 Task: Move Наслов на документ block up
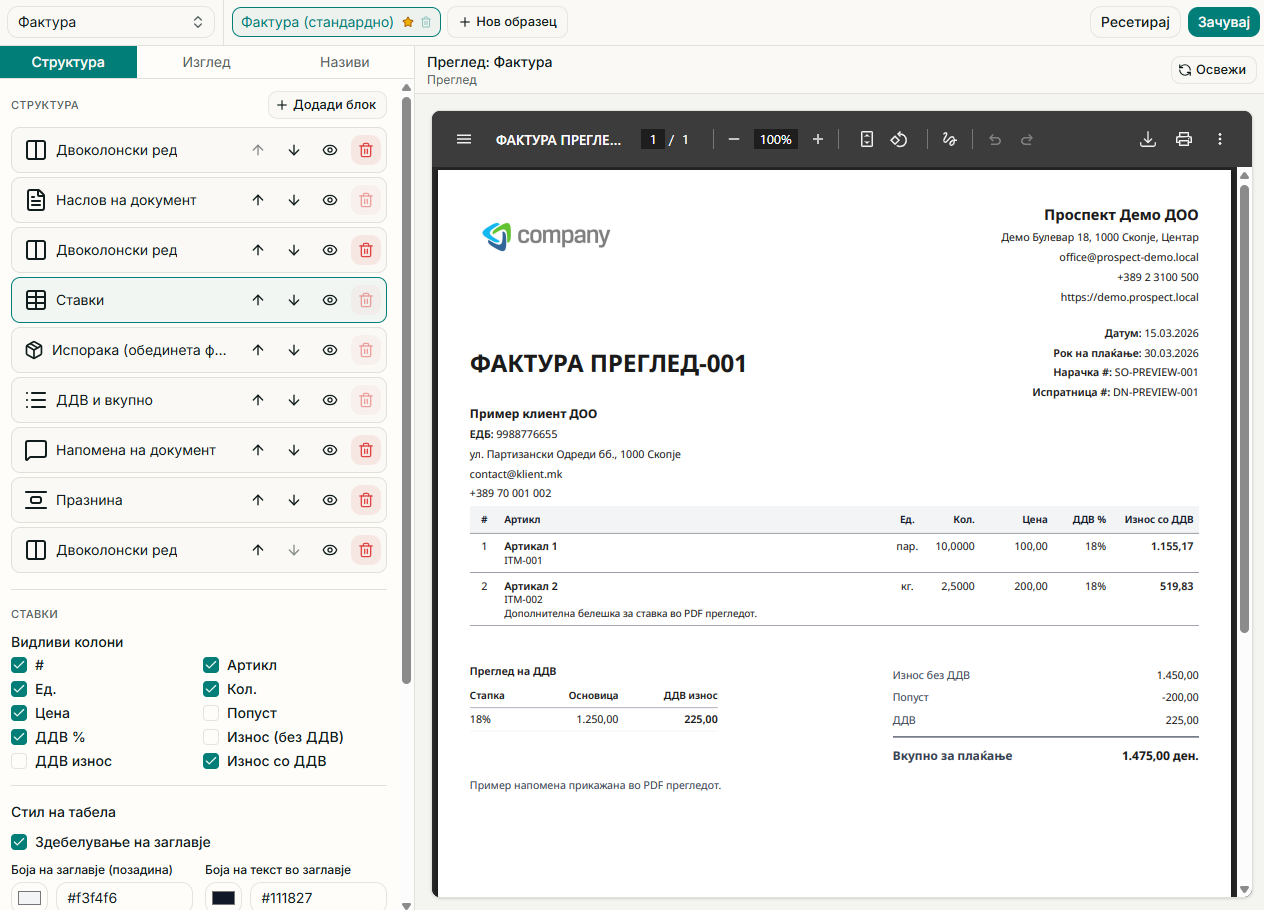coord(258,200)
